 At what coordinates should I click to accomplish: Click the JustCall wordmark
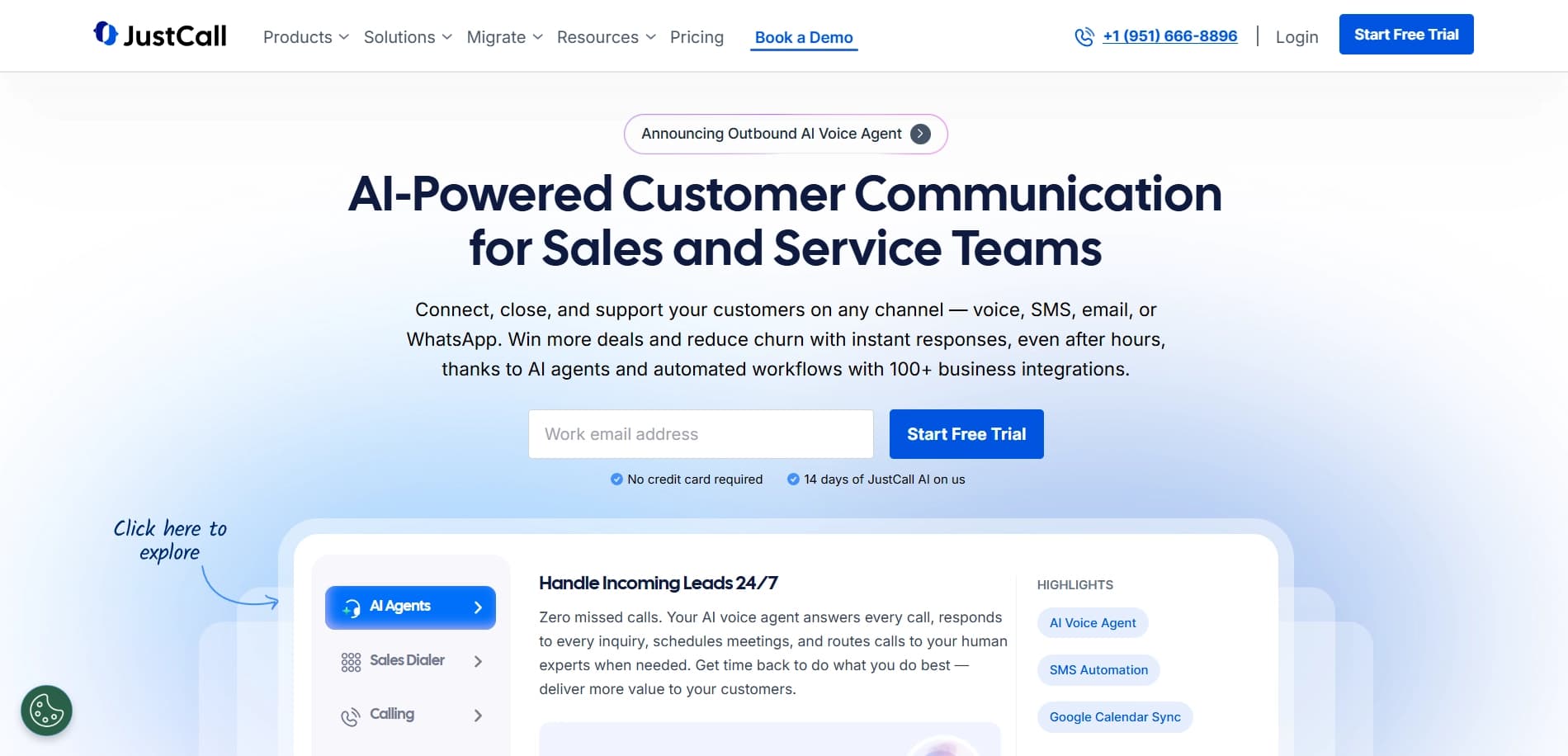pyautogui.click(x=175, y=35)
